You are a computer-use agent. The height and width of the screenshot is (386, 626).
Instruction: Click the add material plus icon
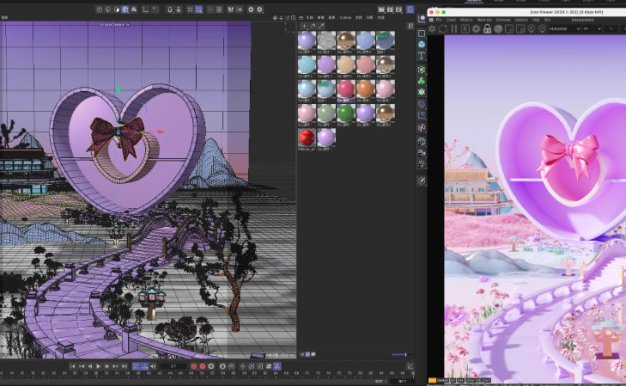pyautogui.click(x=304, y=26)
